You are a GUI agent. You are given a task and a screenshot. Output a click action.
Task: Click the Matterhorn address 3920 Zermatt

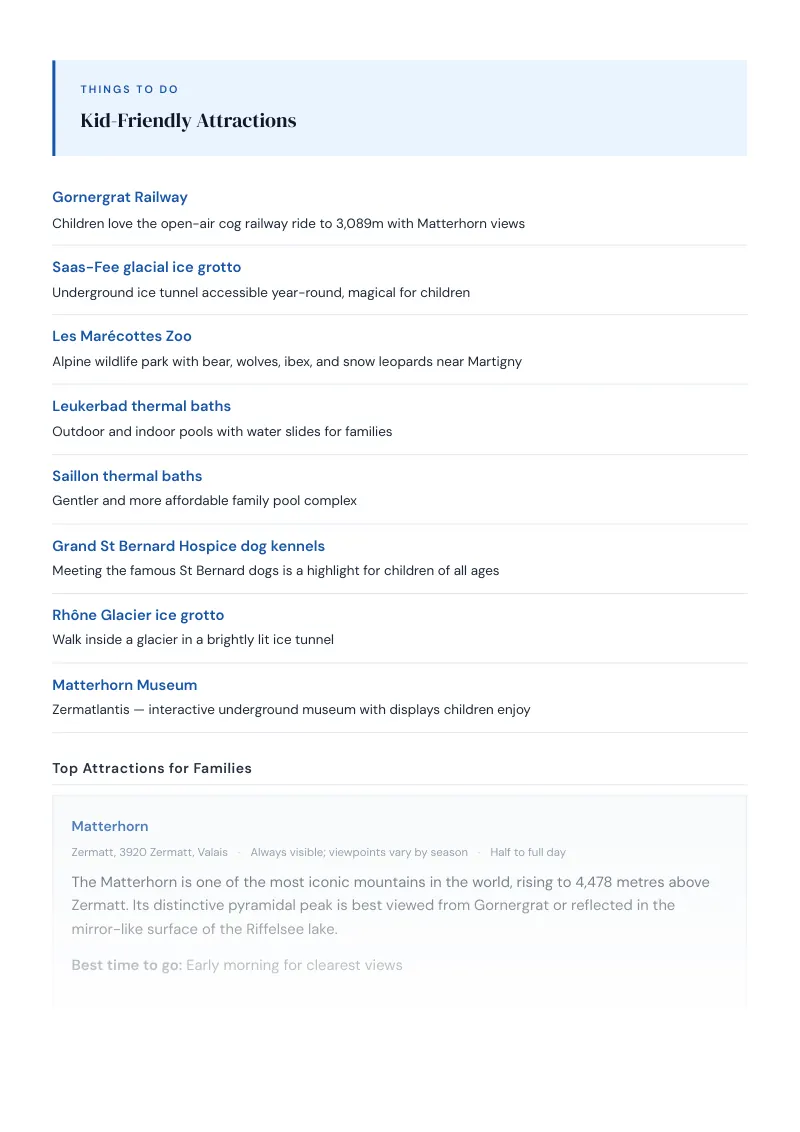pos(149,853)
